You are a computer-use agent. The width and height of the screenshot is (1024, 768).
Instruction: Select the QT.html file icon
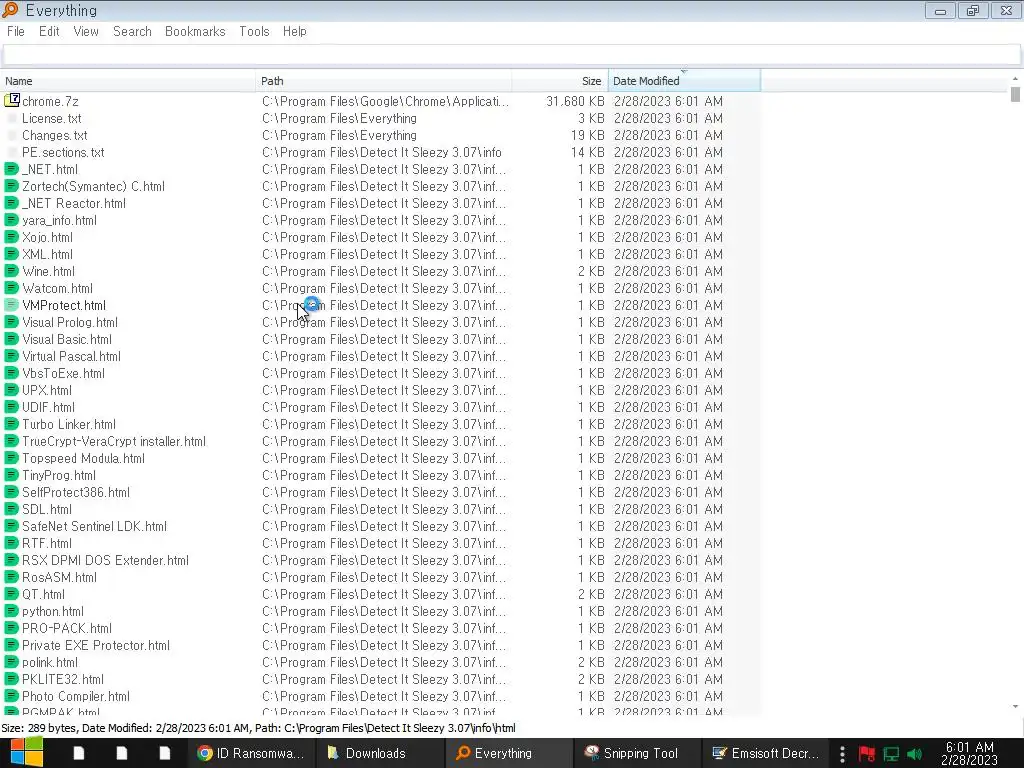point(12,594)
